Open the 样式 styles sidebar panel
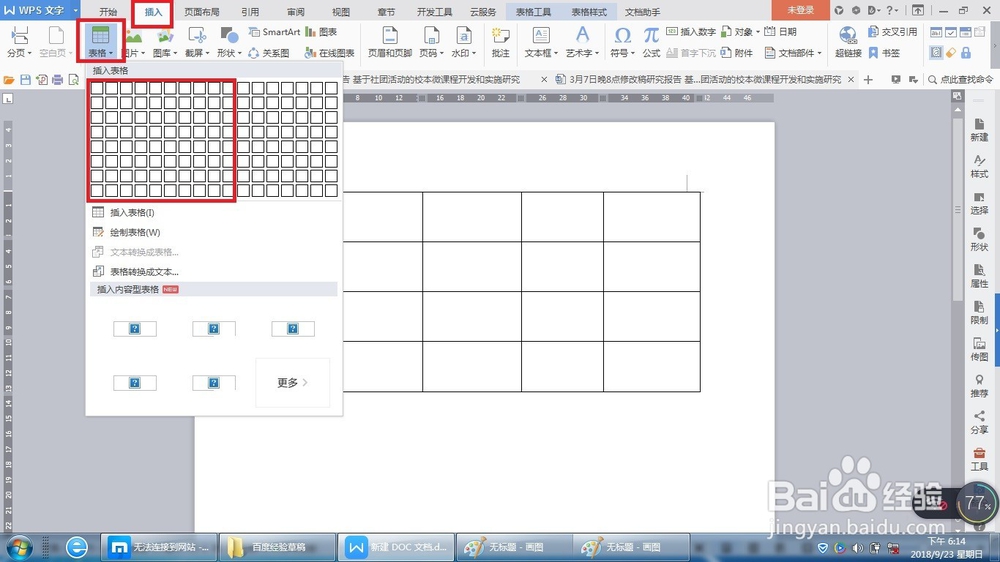The width and height of the screenshot is (1000, 562). coord(979,166)
